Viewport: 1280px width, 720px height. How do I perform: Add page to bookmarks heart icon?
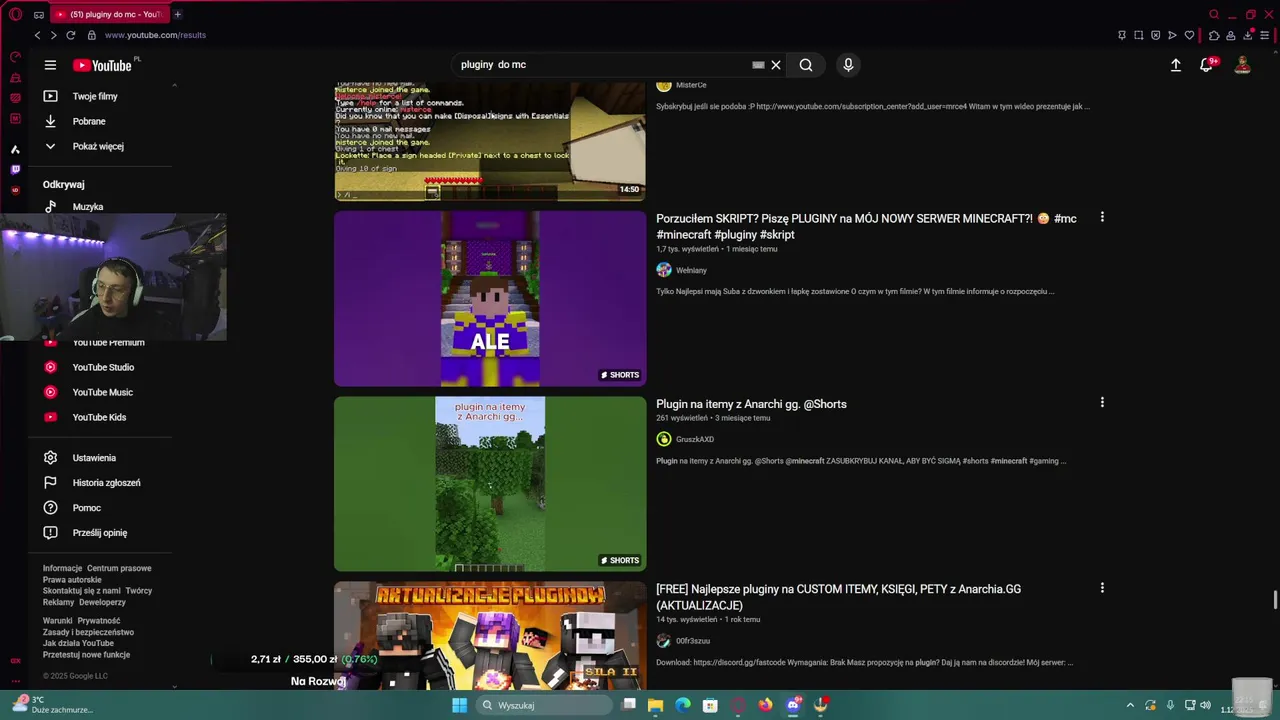click(x=1189, y=35)
